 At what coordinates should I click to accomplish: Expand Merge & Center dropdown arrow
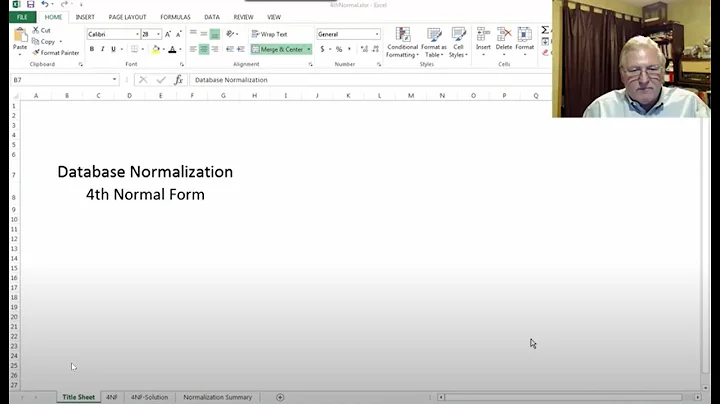[x=309, y=49]
